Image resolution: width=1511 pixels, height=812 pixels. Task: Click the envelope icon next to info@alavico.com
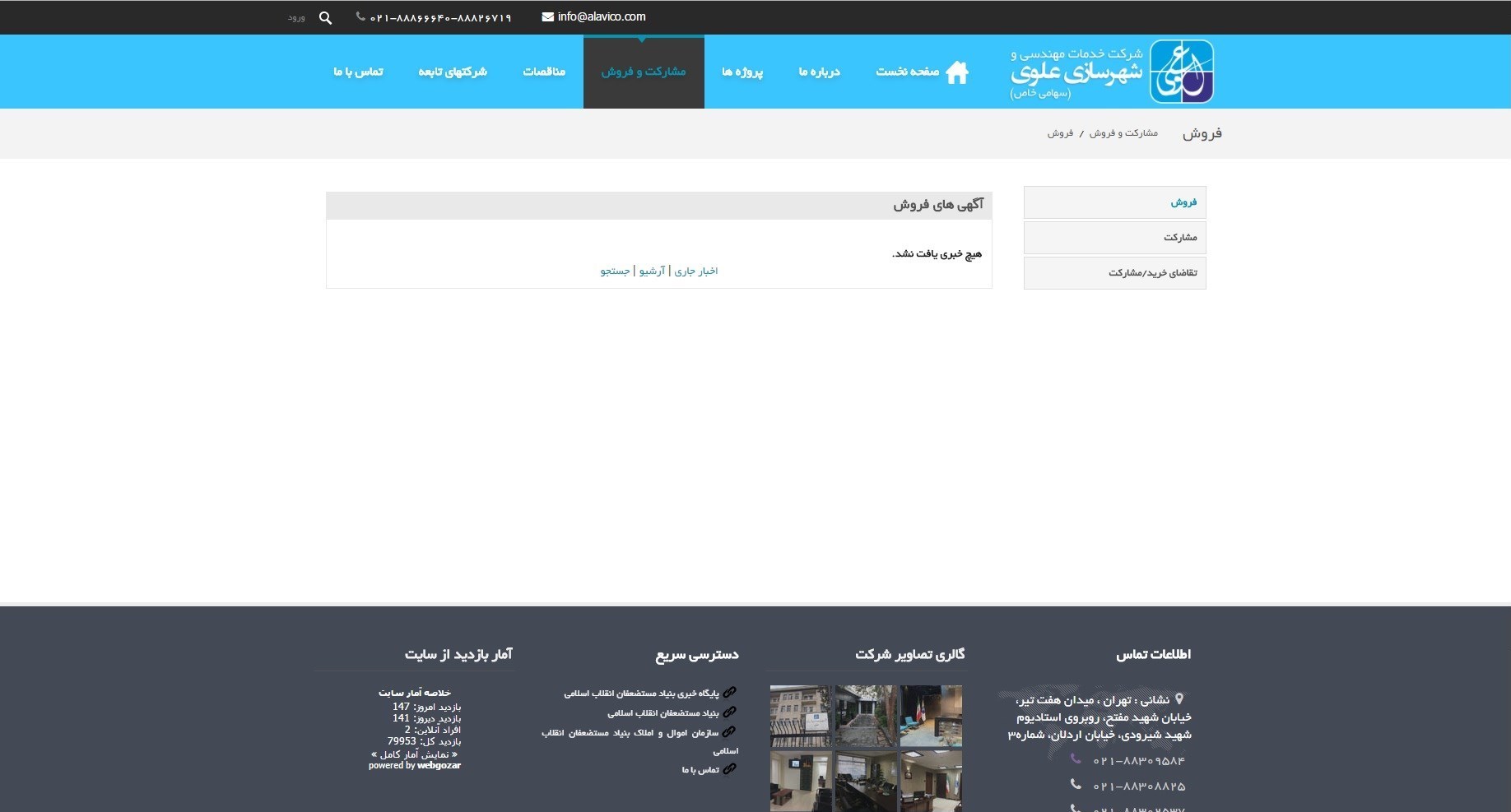[547, 17]
